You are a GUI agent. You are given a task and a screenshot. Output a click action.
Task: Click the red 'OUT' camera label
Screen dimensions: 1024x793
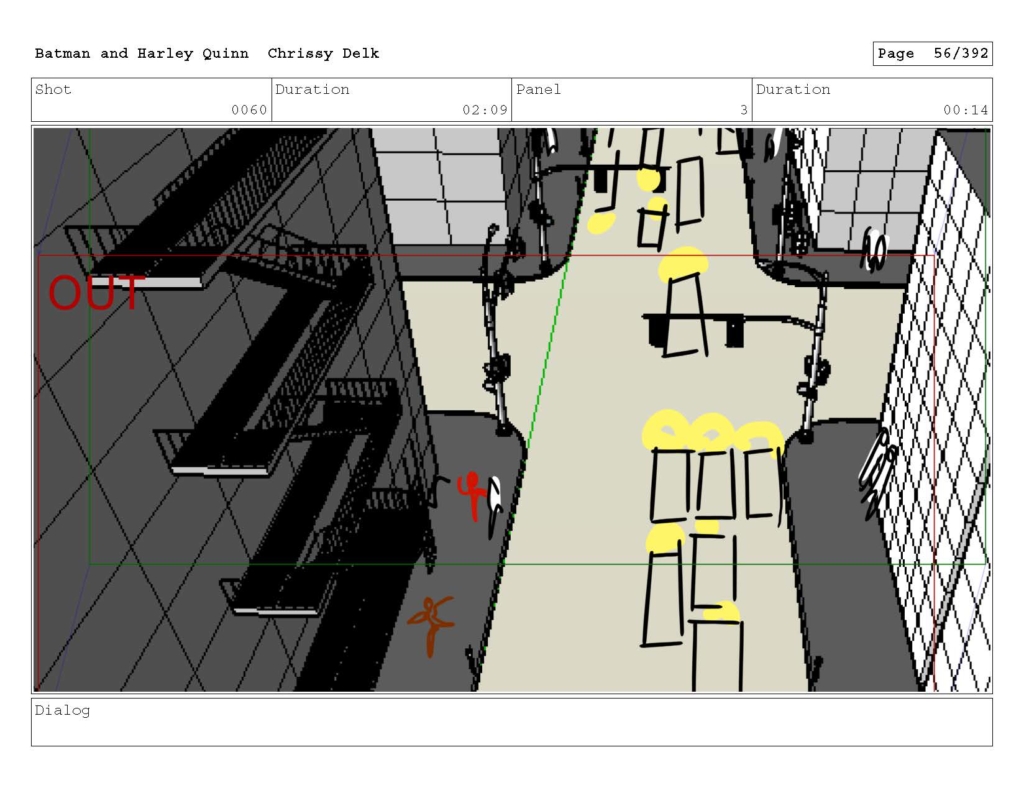coord(96,293)
